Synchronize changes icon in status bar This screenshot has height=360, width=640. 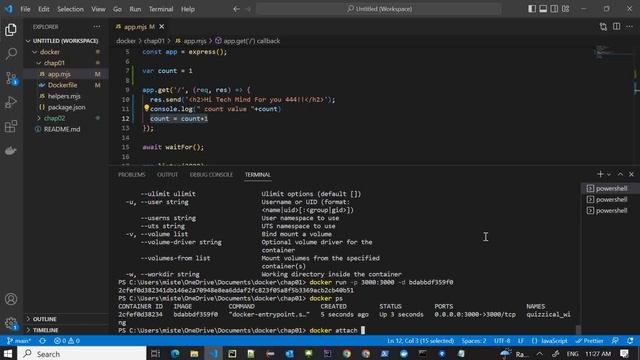(42, 341)
